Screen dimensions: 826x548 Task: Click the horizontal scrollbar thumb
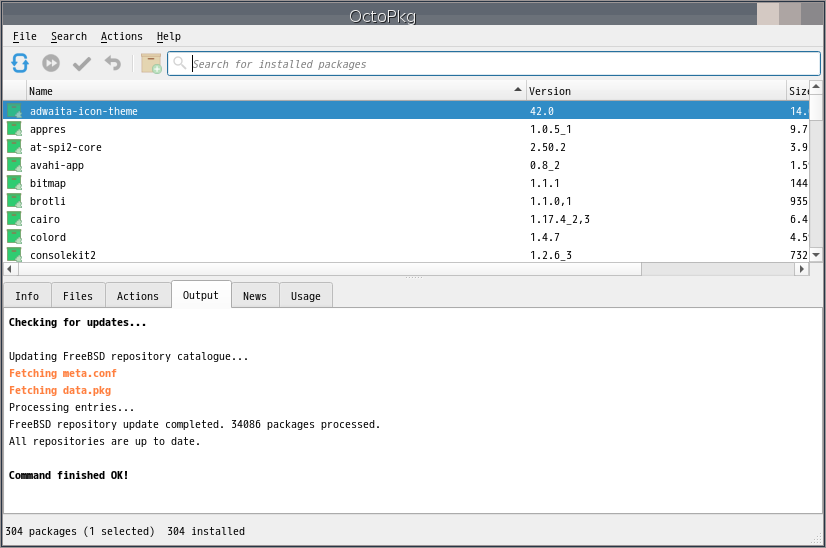coord(330,269)
